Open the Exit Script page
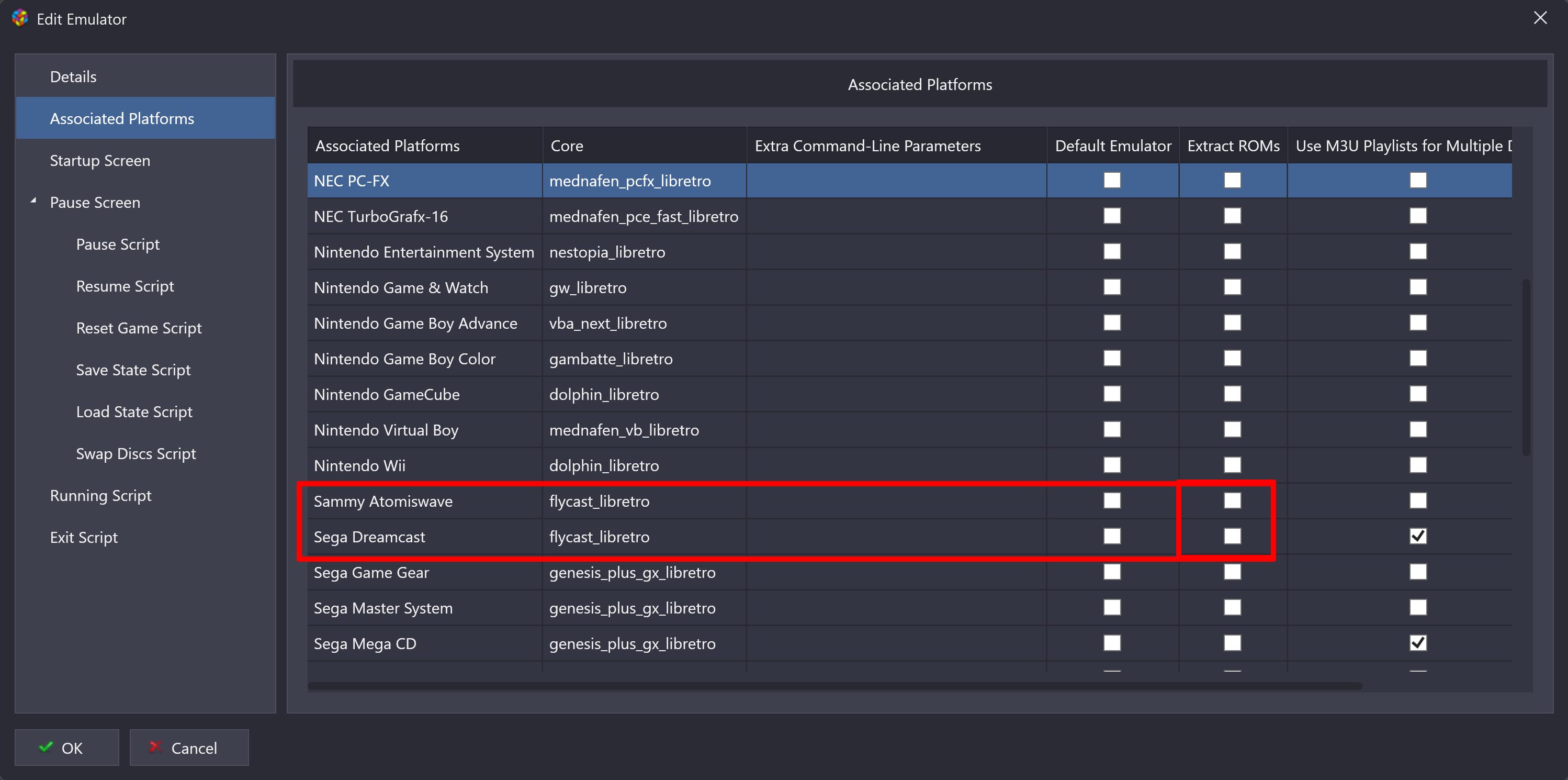The image size is (1568, 780). pyautogui.click(x=83, y=537)
